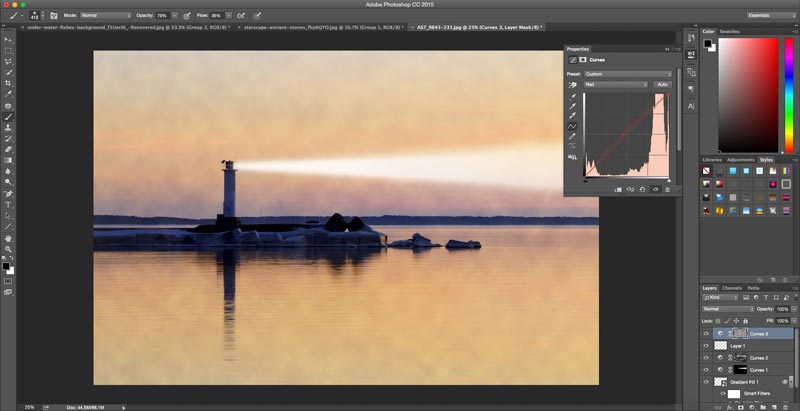This screenshot has width=800, height=411.
Task: Switch to the starscape-ancient-stones document tab
Action: [x=321, y=27]
